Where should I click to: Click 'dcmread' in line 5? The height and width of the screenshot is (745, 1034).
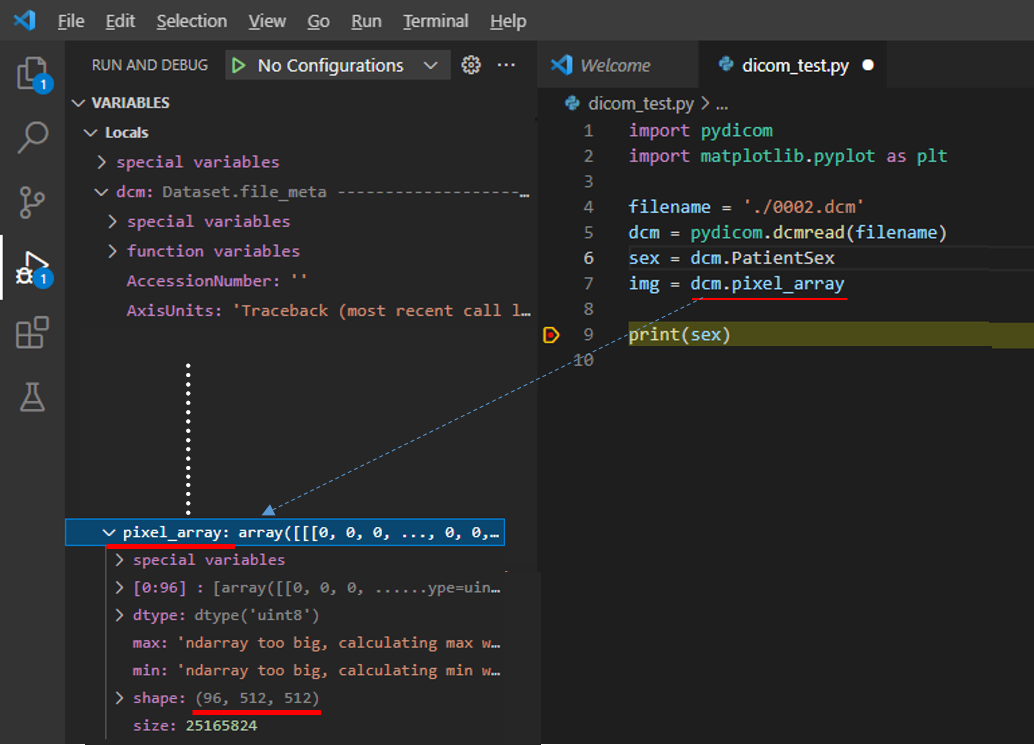[808, 233]
